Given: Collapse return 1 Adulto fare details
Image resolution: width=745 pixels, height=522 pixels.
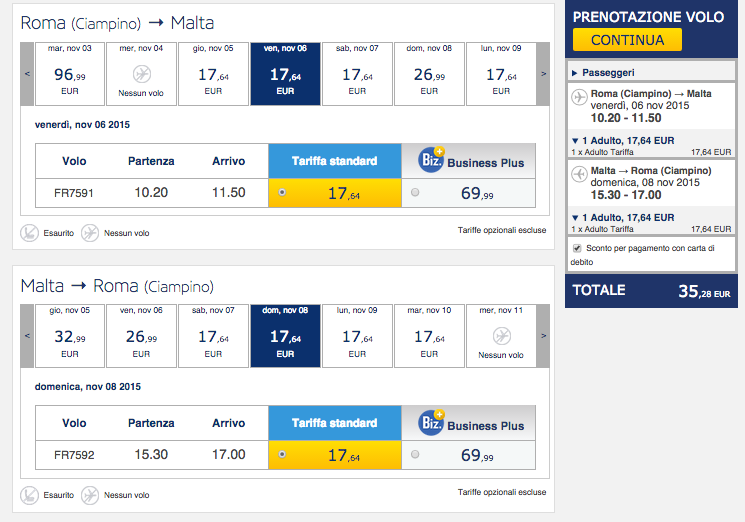Looking at the screenshot, I should click(x=574, y=217).
